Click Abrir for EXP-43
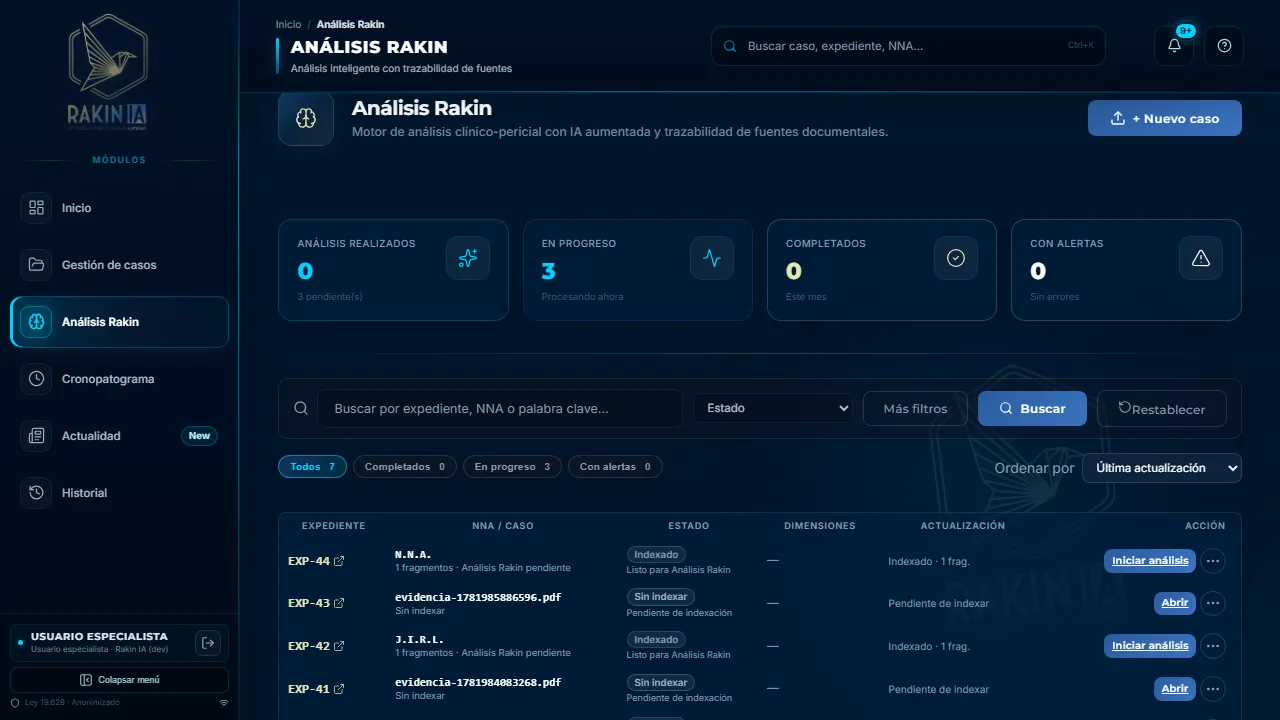Image resolution: width=1280 pixels, height=720 pixels. [1175, 603]
